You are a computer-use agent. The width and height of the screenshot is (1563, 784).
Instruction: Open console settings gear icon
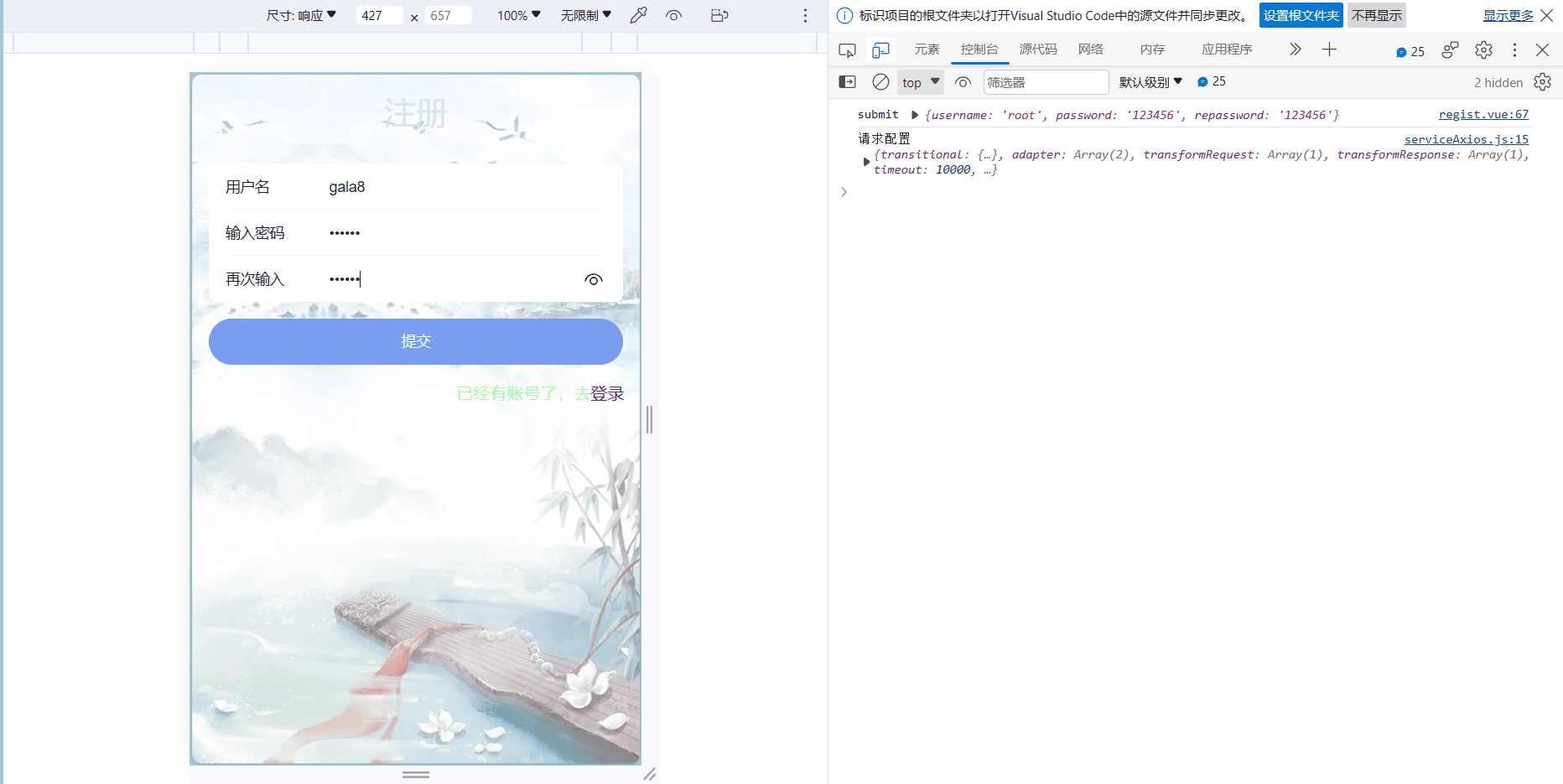coord(1542,82)
